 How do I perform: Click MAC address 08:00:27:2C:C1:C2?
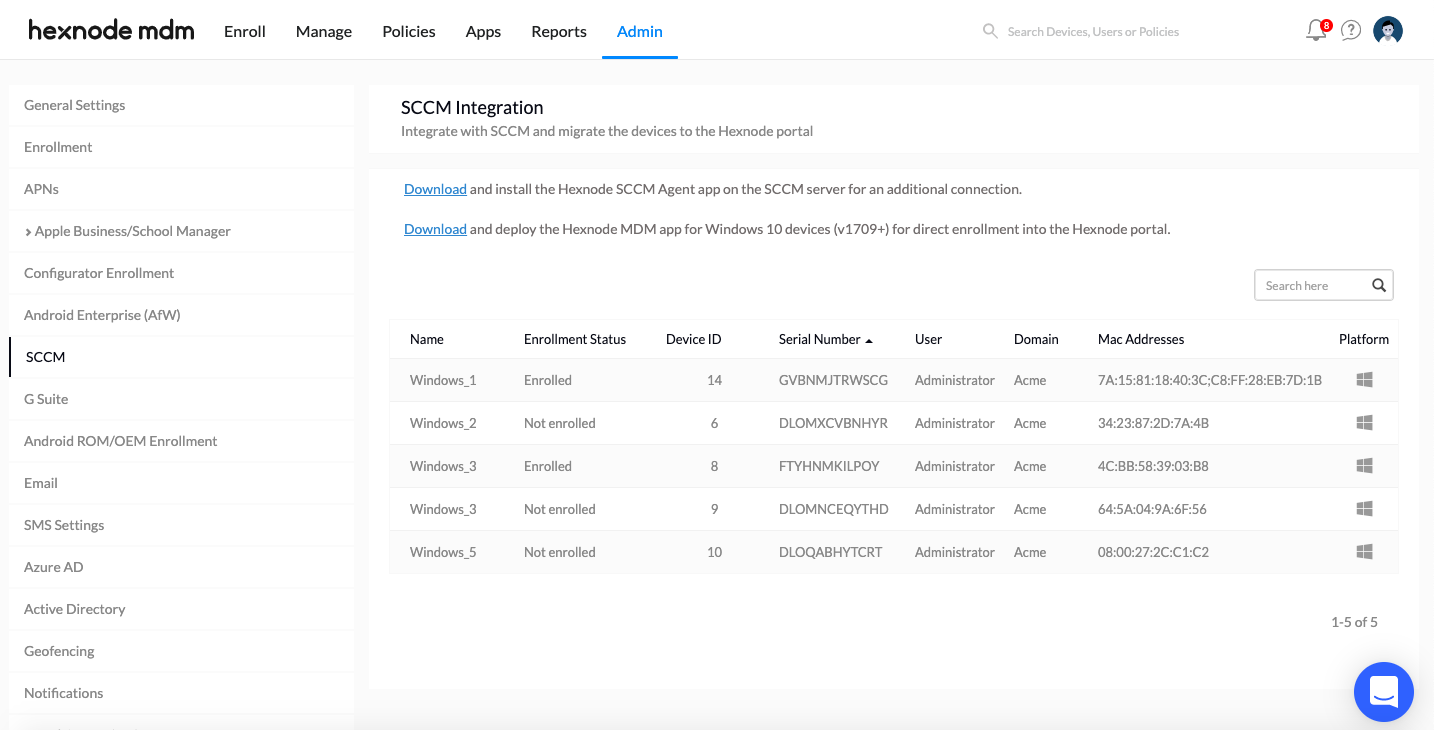(x=1153, y=552)
